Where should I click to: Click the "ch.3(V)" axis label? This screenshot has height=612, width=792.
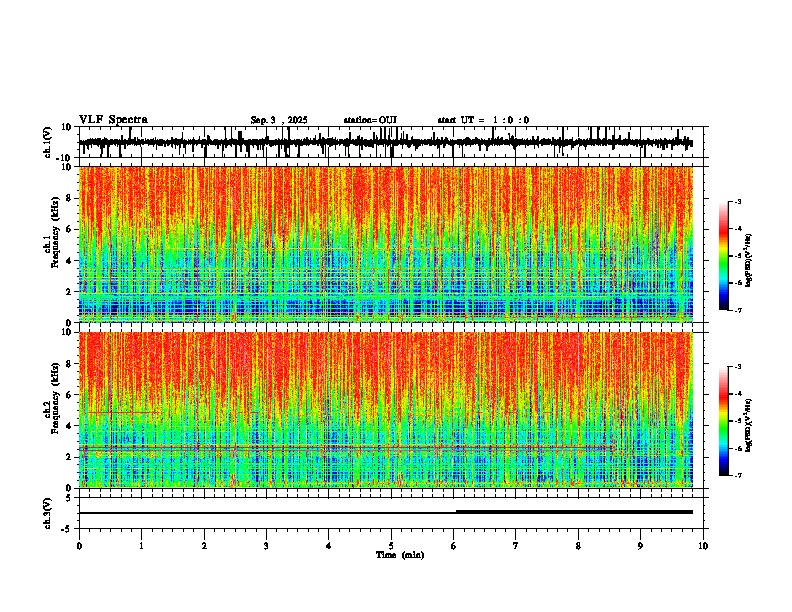pos(47,514)
